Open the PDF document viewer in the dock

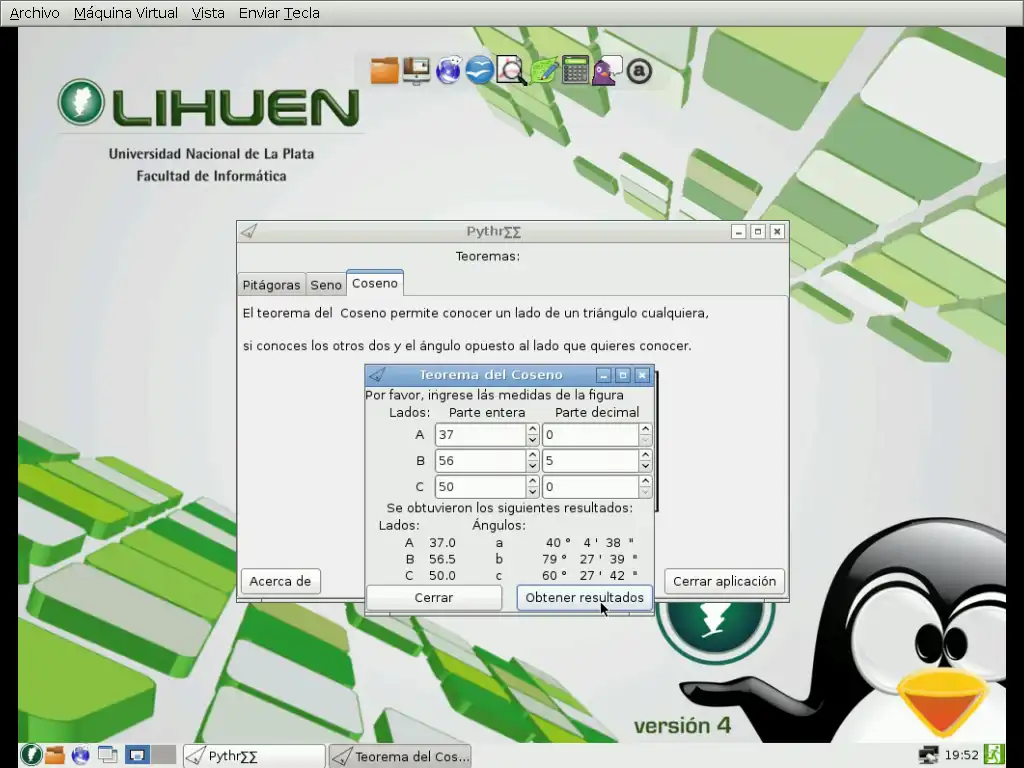tap(511, 71)
